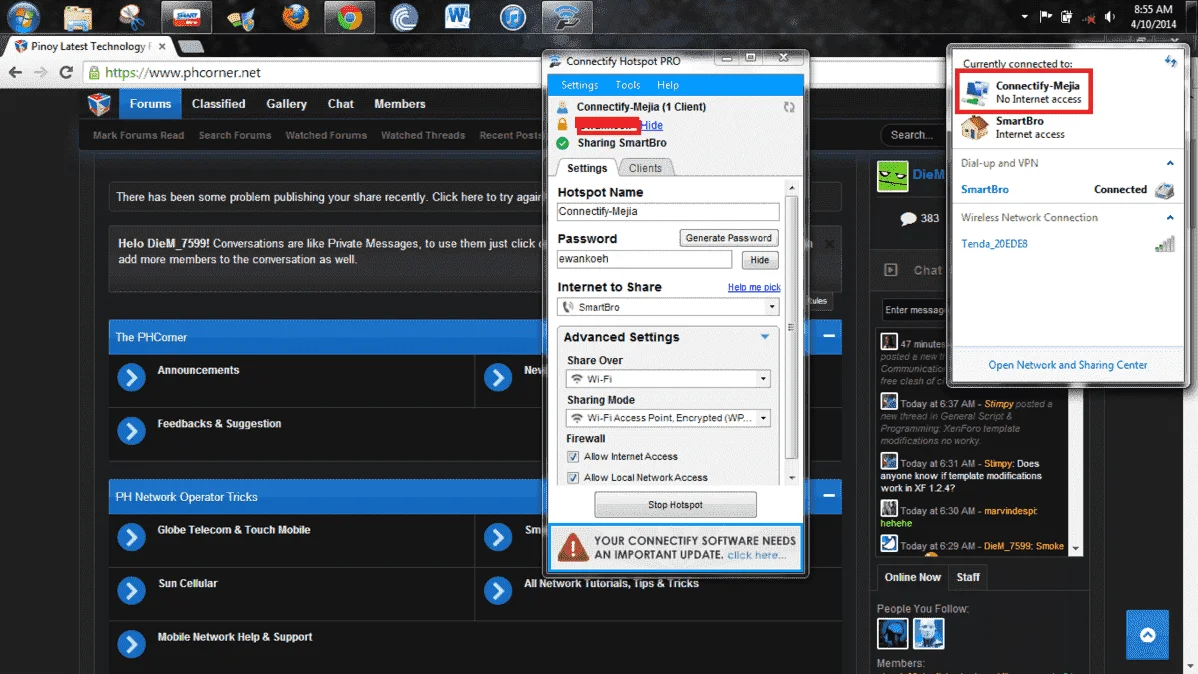Open Network and Sharing Center link

[1067, 365]
